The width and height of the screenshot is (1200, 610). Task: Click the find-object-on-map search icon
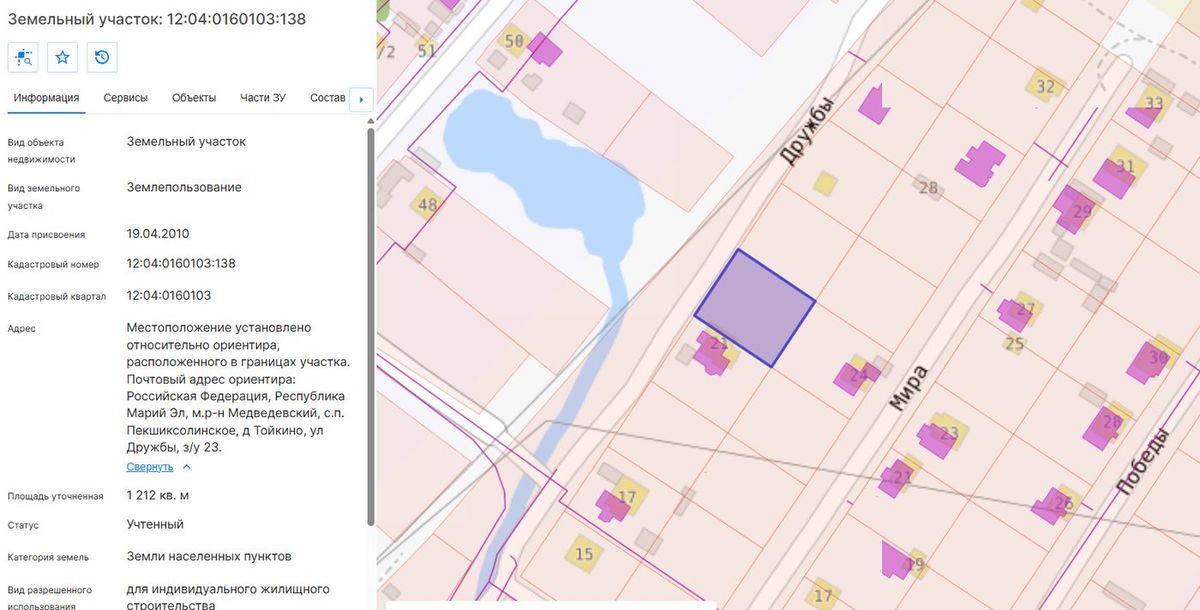tap(23, 58)
